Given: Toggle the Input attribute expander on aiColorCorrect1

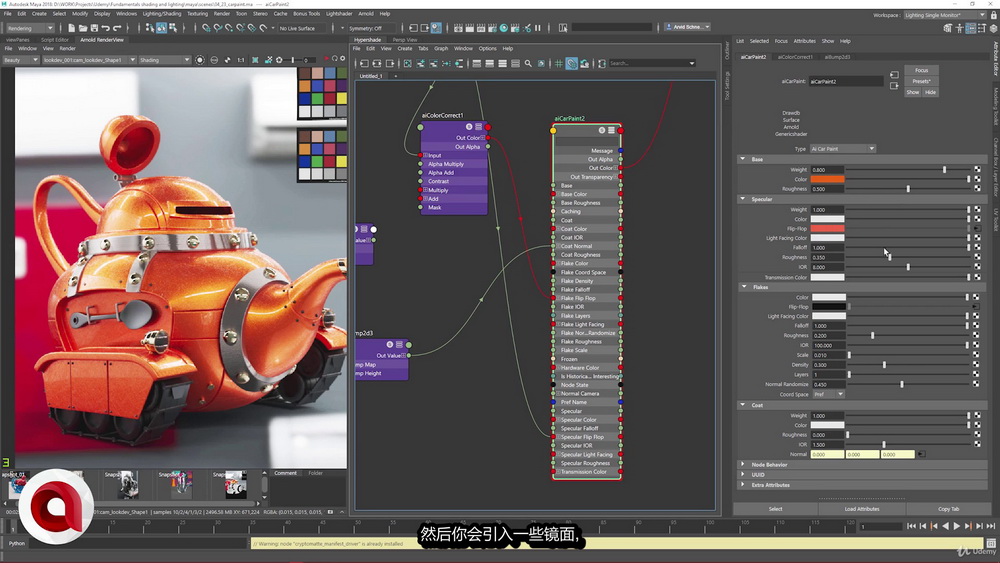Looking at the screenshot, I should pyautogui.click(x=425, y=155).
